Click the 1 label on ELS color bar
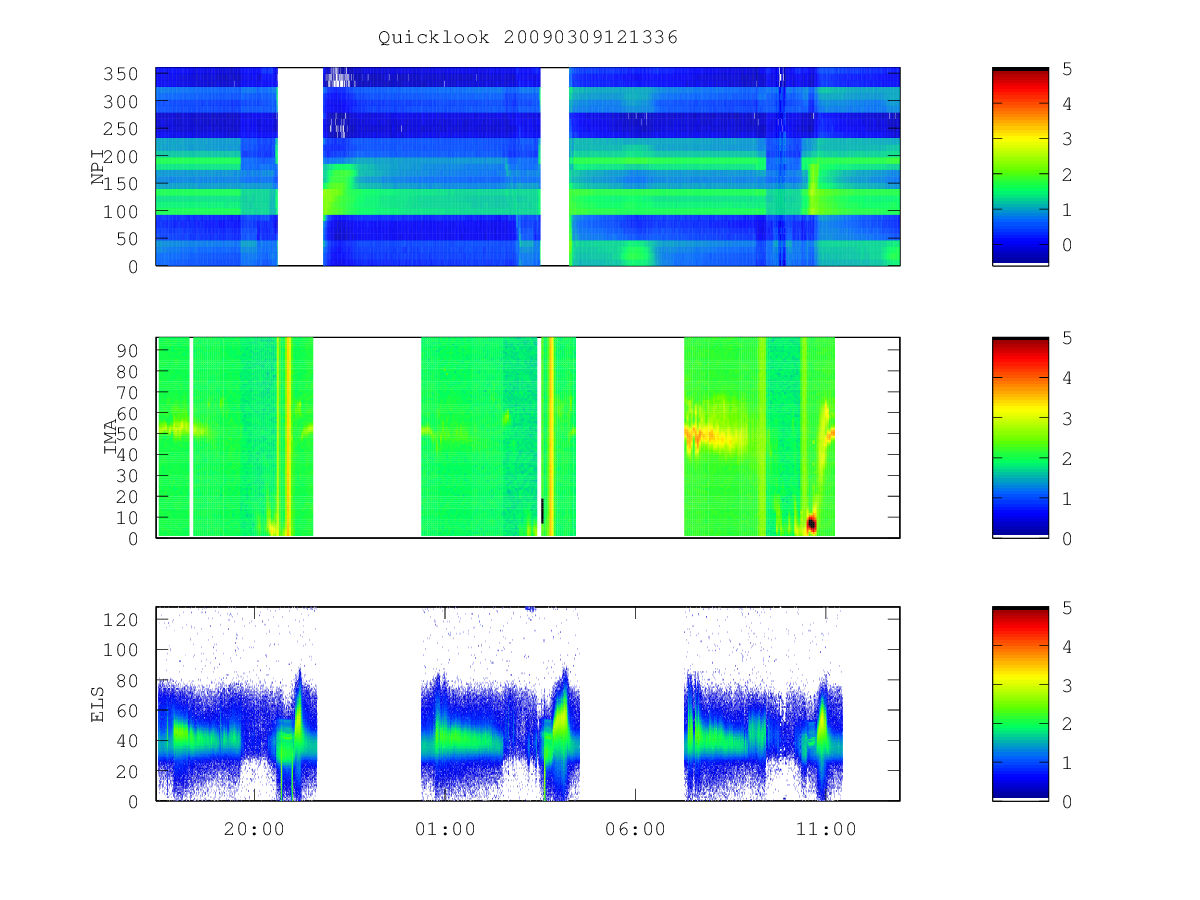This screenshot has width=1200, height=900. click(x=1068, y=763)
